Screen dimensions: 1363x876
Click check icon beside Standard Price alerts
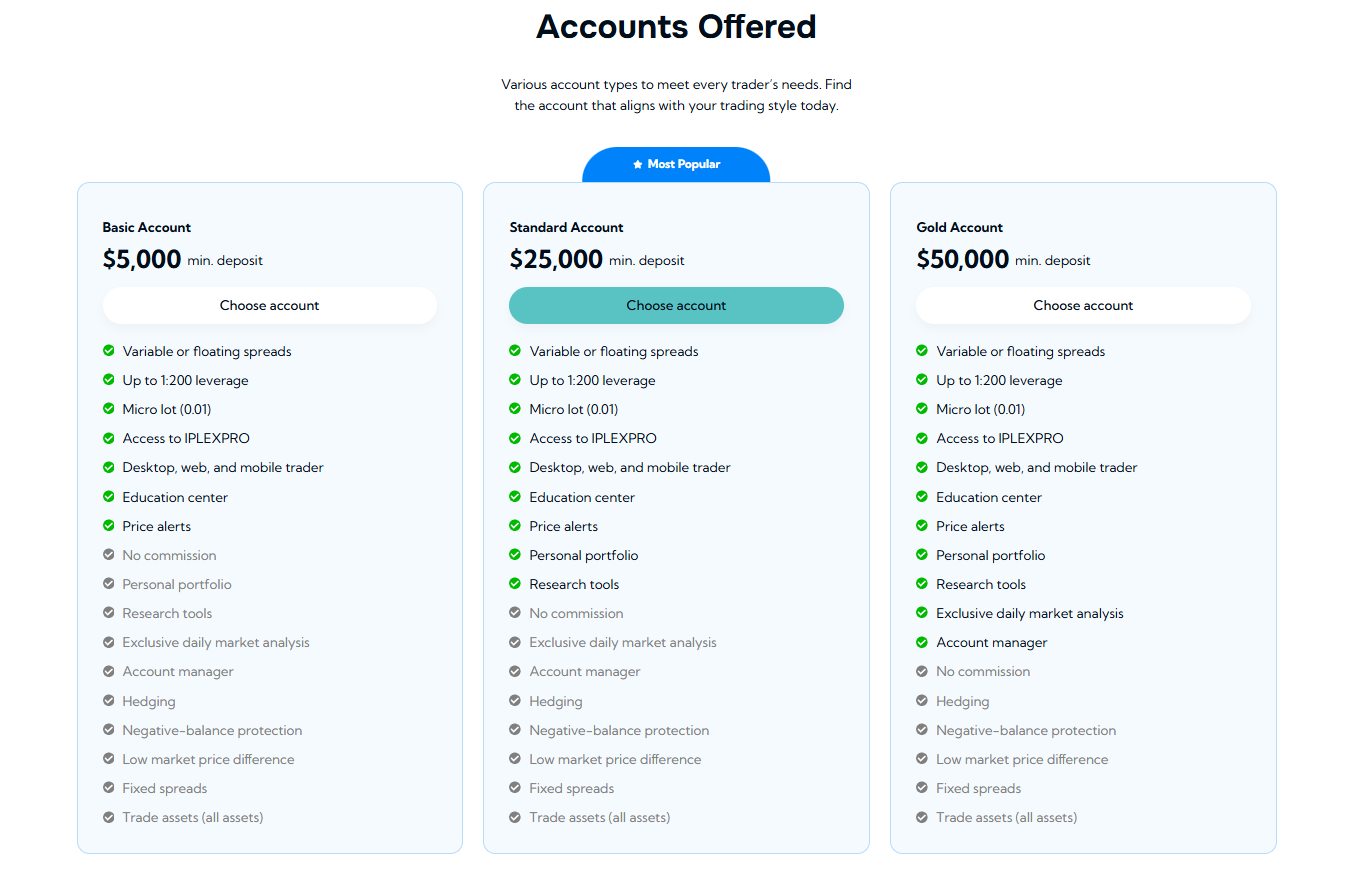coord(515,526)
